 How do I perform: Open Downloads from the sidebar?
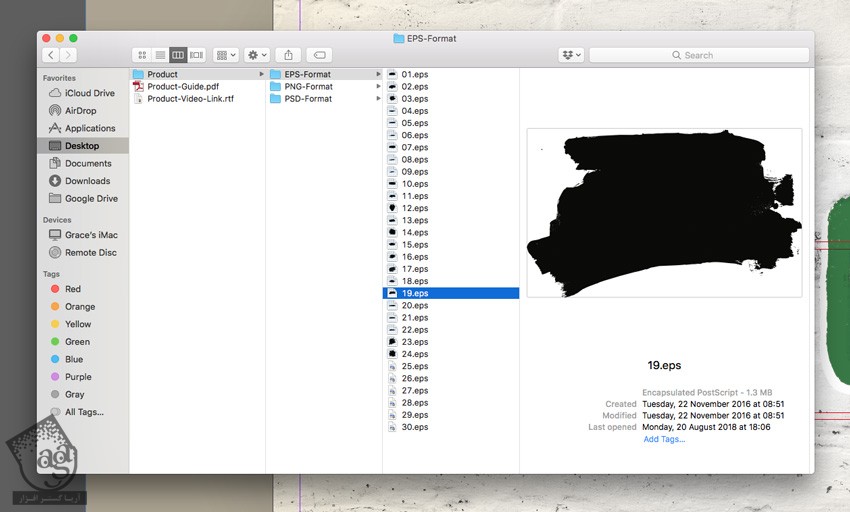[87, 181]
